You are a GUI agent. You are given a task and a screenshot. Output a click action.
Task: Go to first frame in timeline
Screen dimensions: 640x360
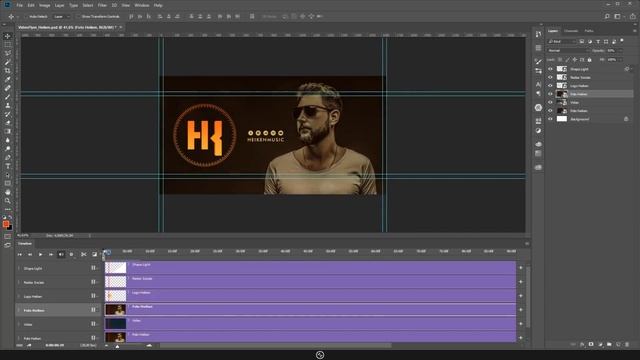(x=20, y=254)
